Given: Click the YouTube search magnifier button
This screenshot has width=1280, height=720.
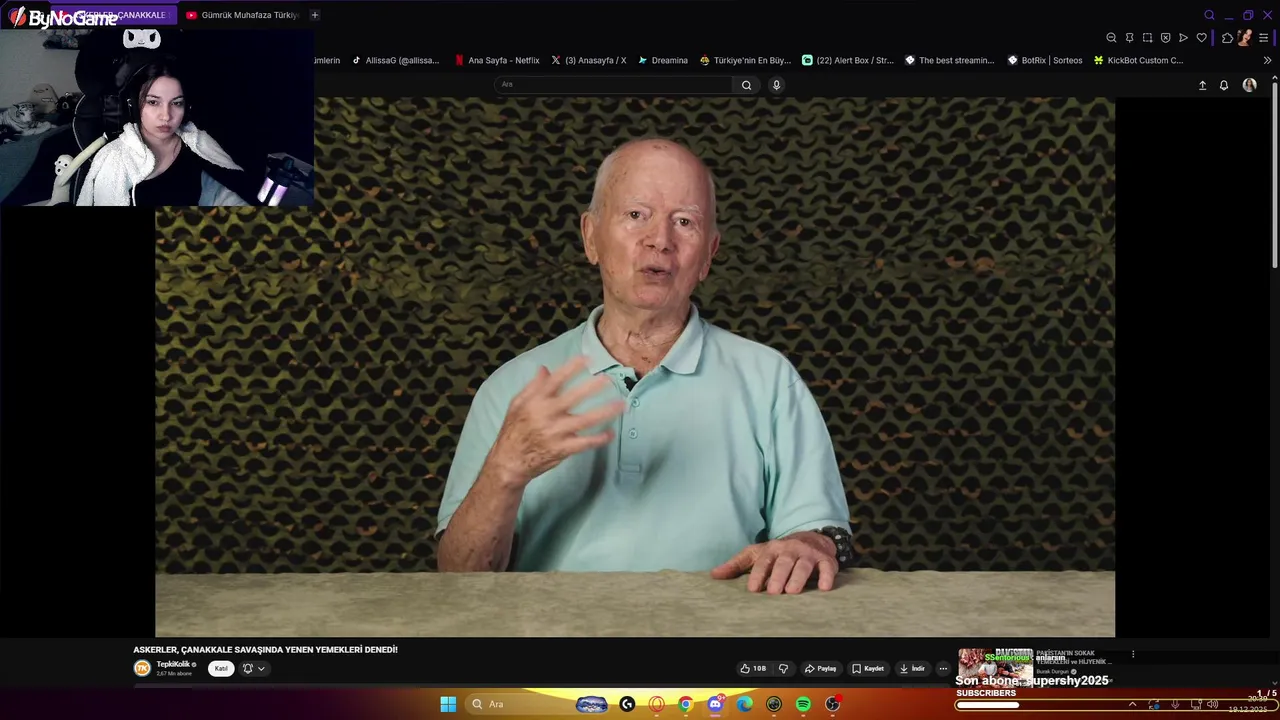Looking at the screenshot, I should (746, 85).
